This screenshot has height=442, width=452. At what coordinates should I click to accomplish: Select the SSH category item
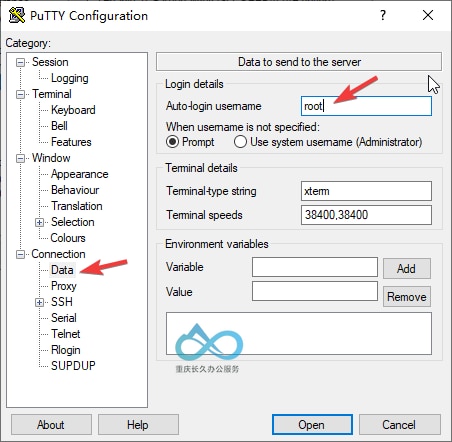click(62, 302)
